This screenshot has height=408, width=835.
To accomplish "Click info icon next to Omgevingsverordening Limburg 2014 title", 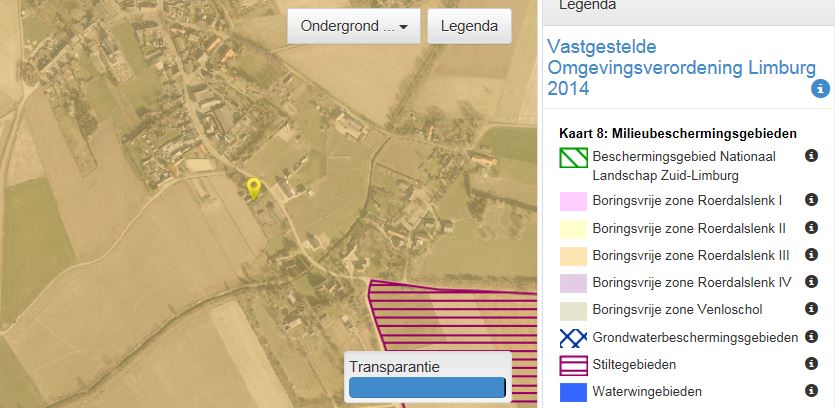I will point(821,88).
